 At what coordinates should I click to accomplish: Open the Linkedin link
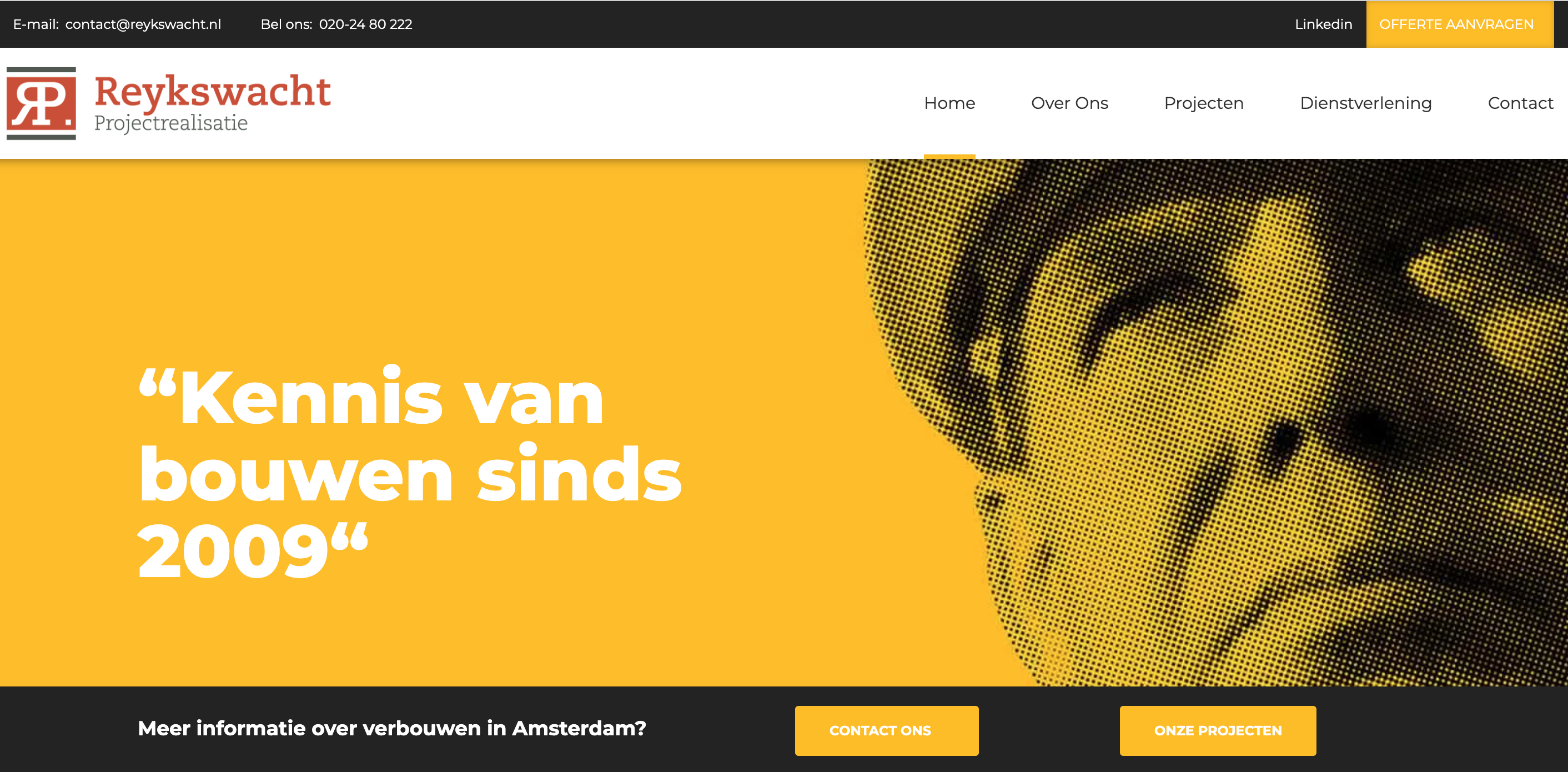coord(1323,24)
